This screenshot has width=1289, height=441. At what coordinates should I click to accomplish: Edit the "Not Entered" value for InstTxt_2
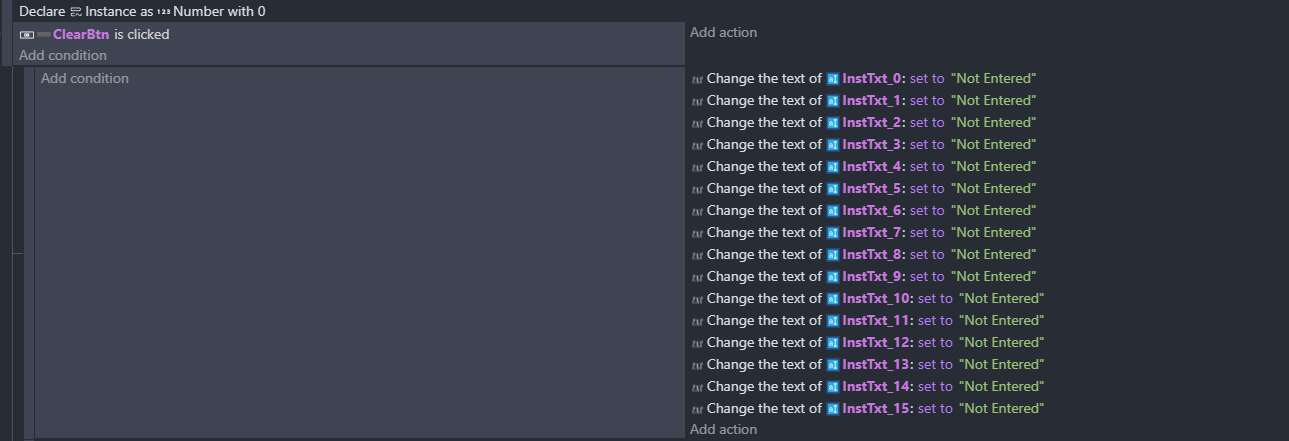pyautogui.click(x=993, y=122)
